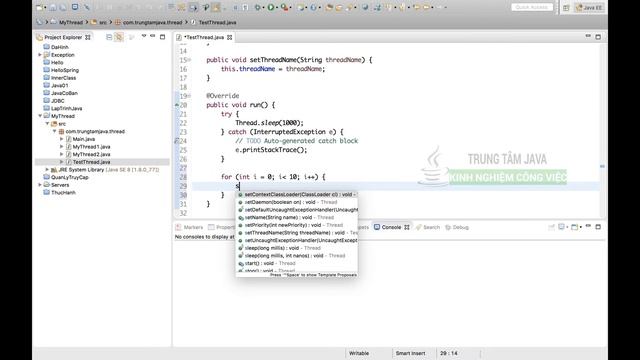Expand the Main.java node

tap(62, 139)
